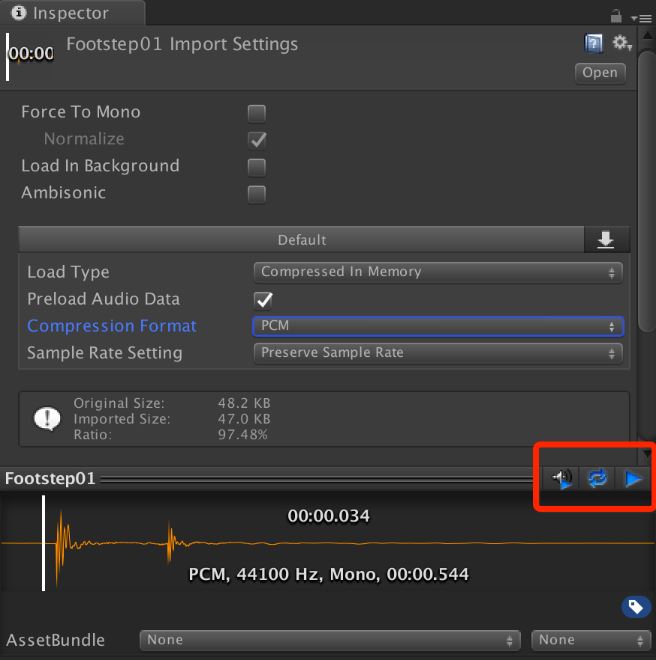Toggle auto-play audio preview icon

click(x=563, y=479)
